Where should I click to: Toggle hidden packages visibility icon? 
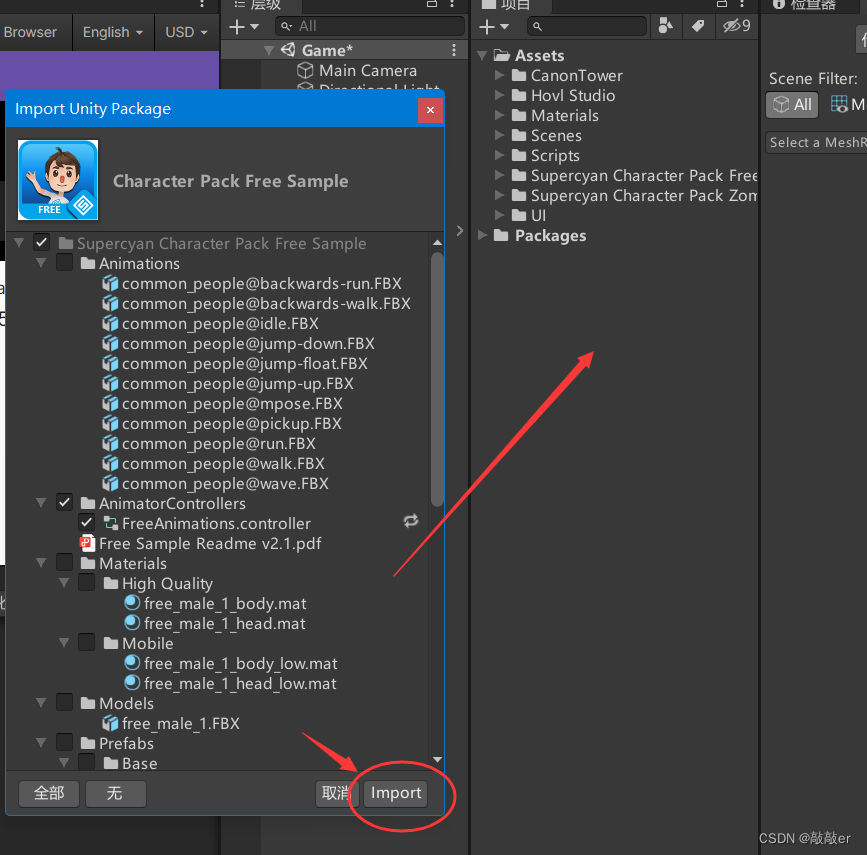pyautogui.click(x=736, y=26)
